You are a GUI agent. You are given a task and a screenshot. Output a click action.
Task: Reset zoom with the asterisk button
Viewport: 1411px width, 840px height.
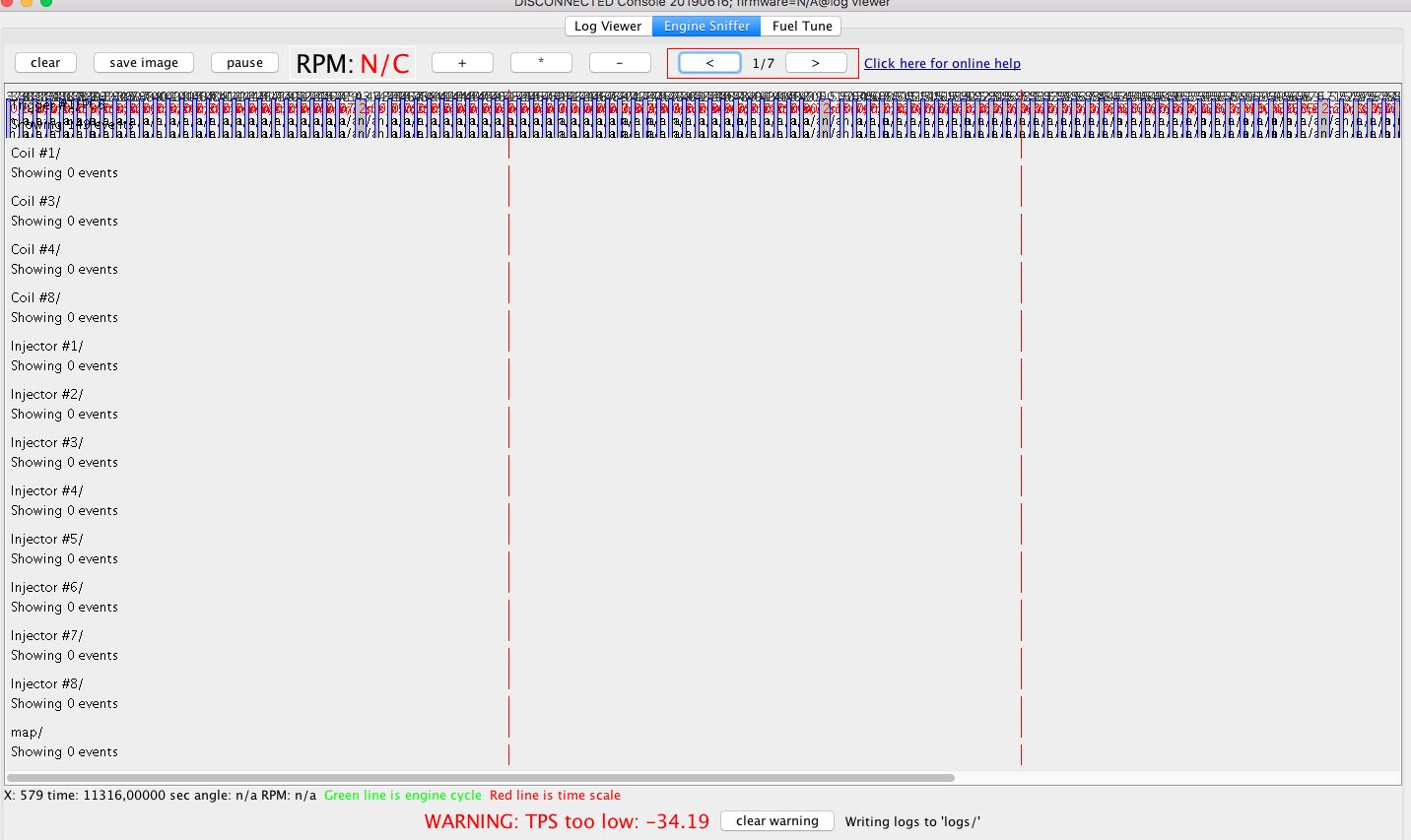(x=541, y=63)
